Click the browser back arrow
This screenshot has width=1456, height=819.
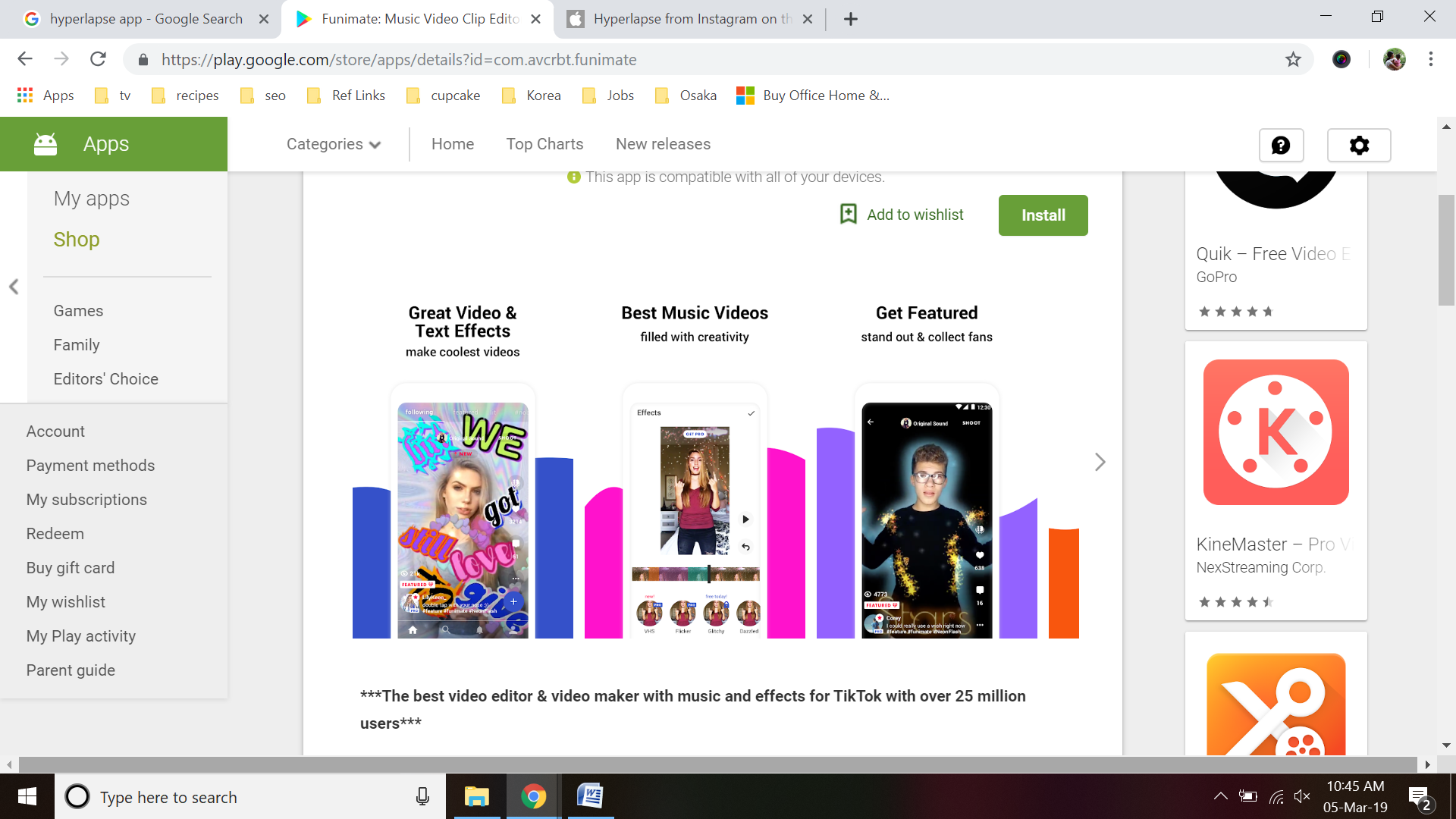25,59
